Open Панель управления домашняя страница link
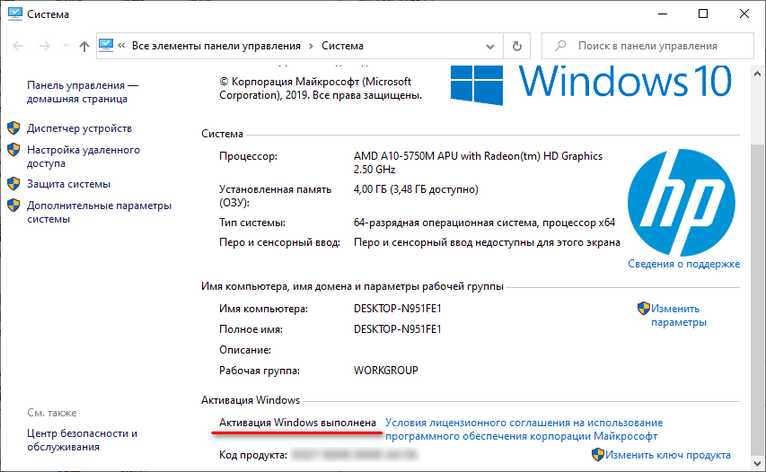The image size is (766, 472). (x=83, y=92)
